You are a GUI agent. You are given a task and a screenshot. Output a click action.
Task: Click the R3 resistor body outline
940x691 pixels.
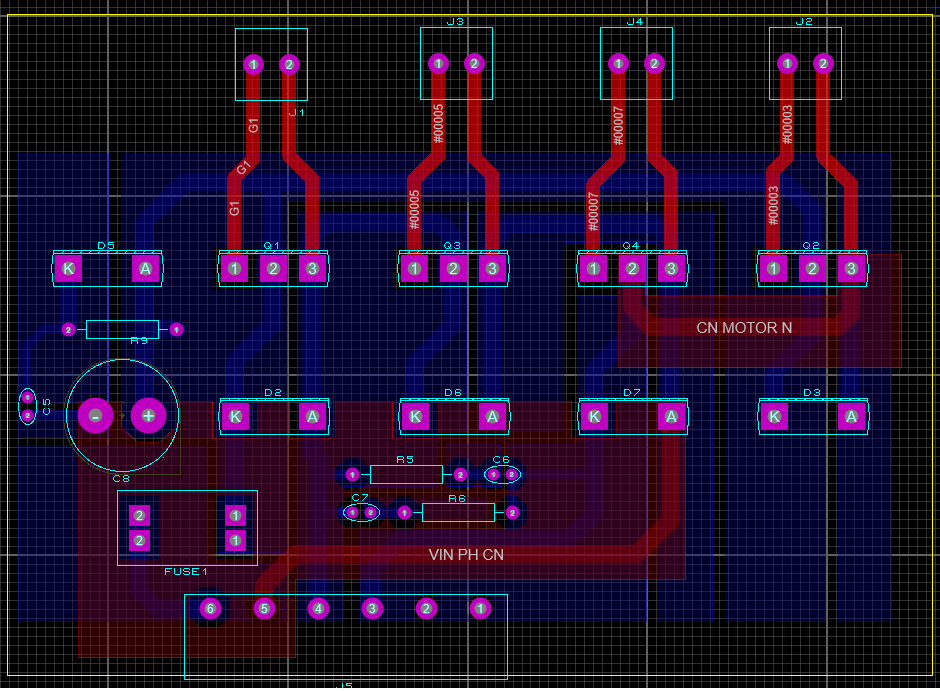click(122, 330)
